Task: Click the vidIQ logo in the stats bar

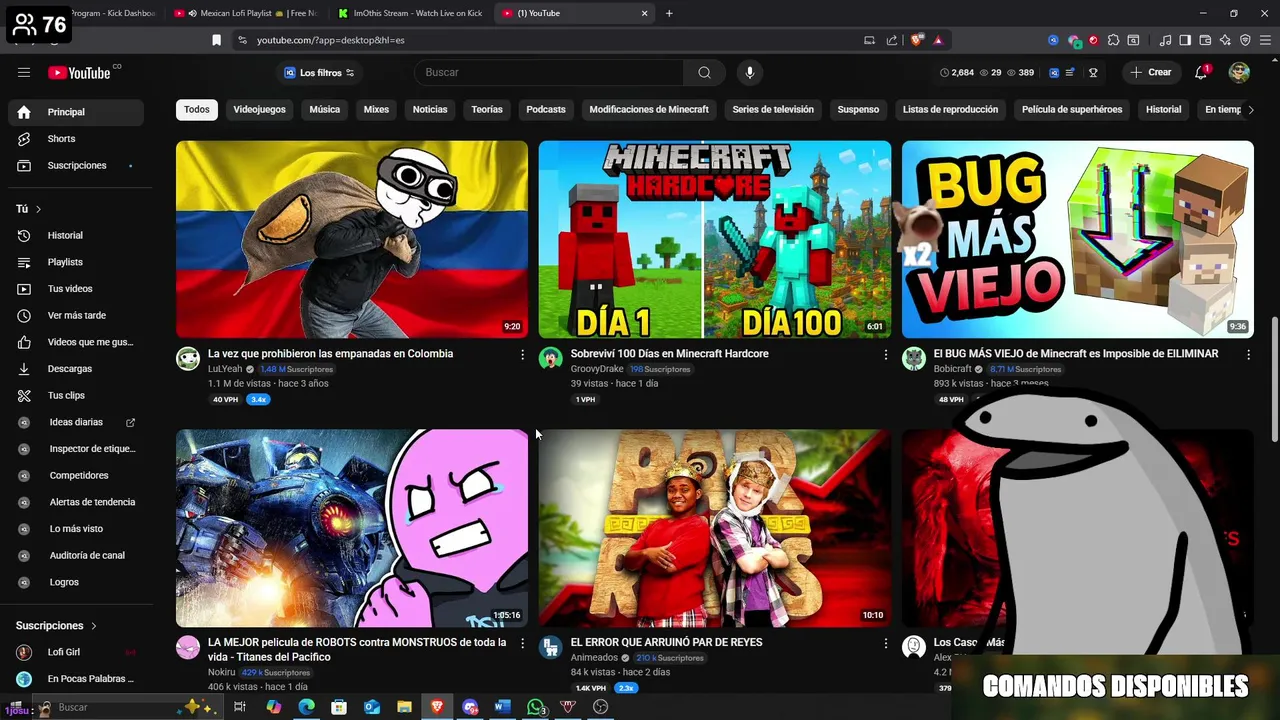Action: click(x=1054, y=73)
